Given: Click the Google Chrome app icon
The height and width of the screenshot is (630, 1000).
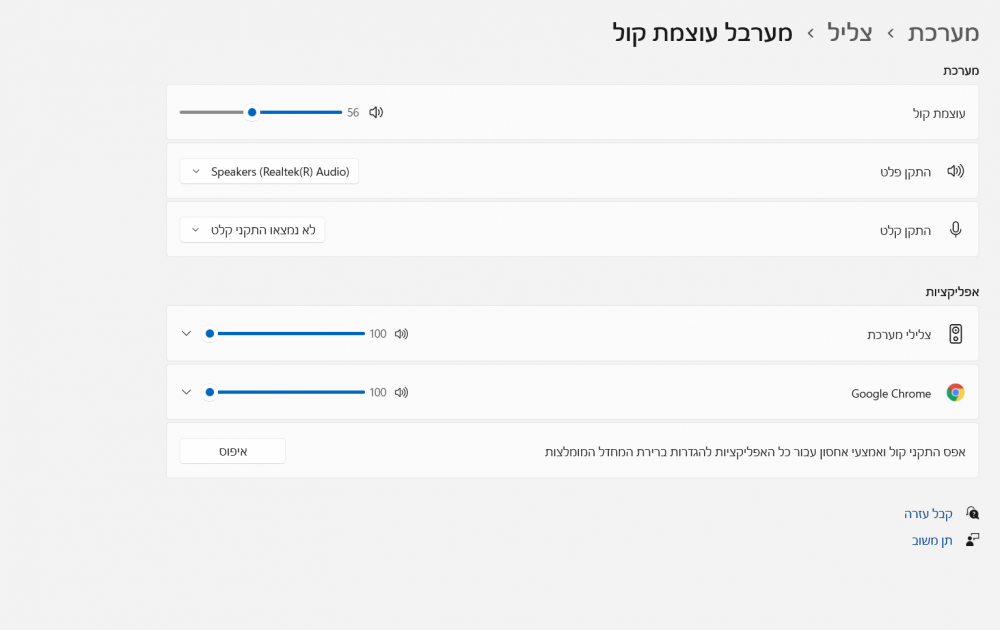Looking at the screenshot, I should tap(955, 392).
